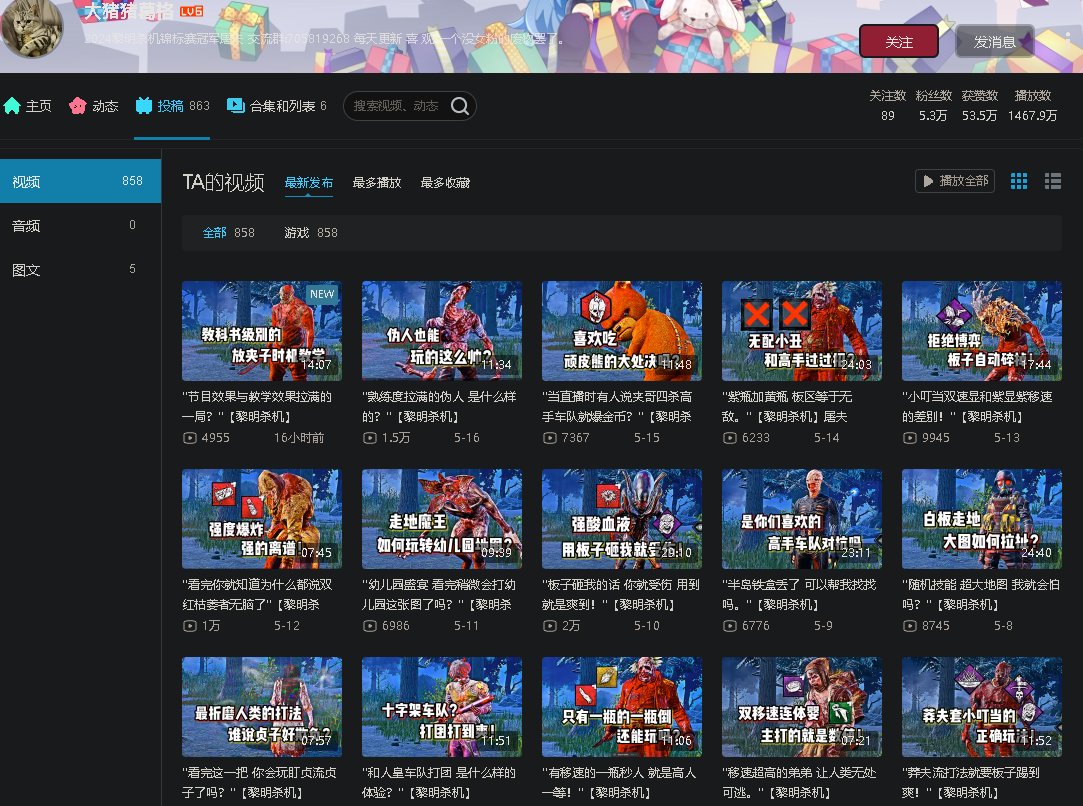Open video title 看完这一把 你会玩盯贞流贞子
The image size is (1083, 806).
pyautogui.click(x=259, y=783)
